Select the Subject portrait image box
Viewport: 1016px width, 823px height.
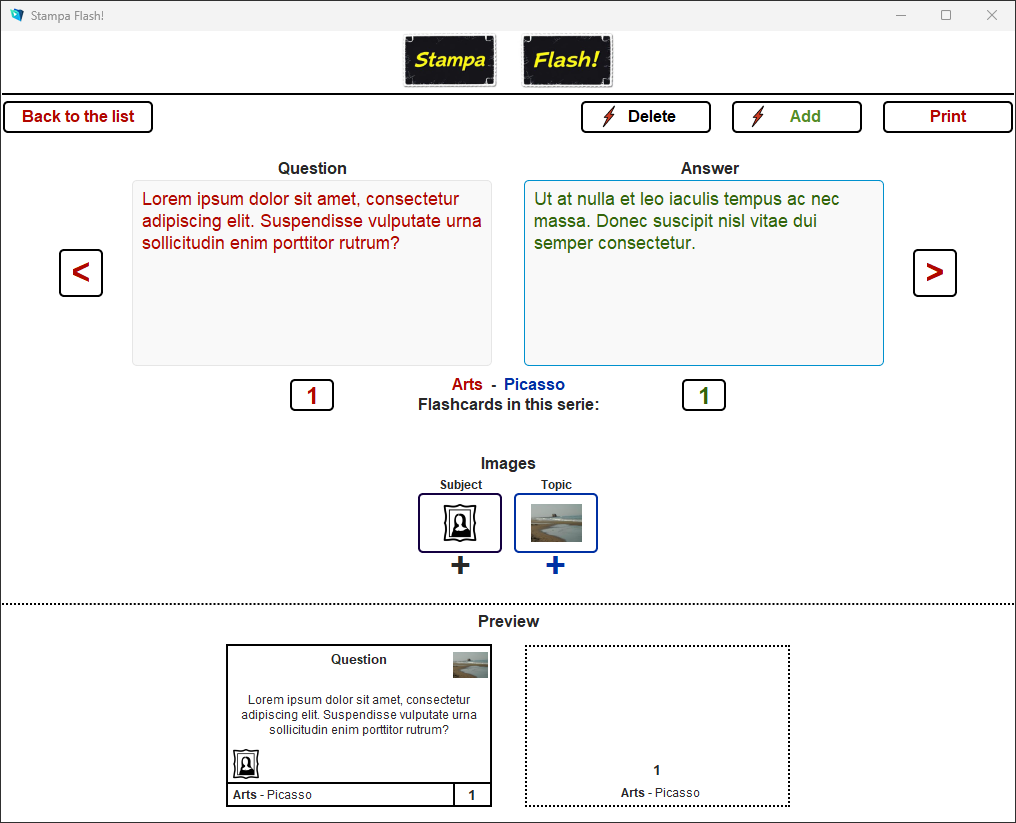coord(460,523)
